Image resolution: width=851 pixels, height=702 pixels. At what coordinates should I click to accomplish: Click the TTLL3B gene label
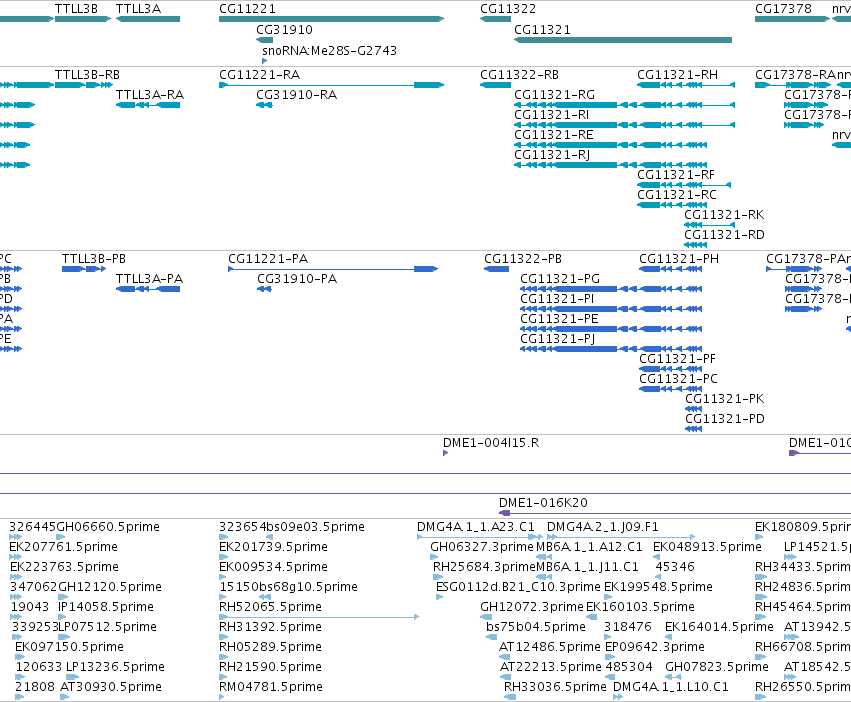pos(77,9)
